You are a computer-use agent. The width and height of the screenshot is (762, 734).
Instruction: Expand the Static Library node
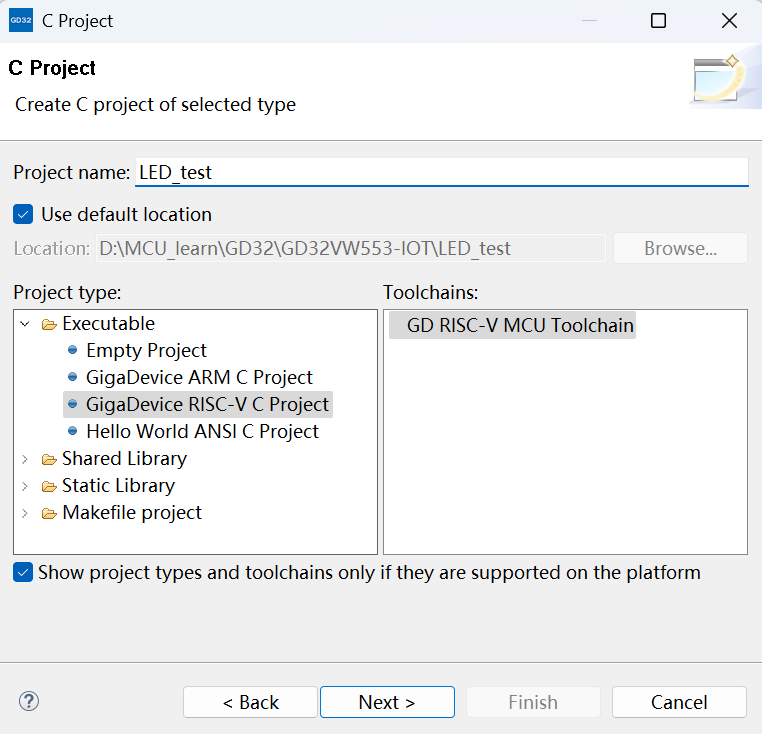pyautogui.click(x=25, y=486)
